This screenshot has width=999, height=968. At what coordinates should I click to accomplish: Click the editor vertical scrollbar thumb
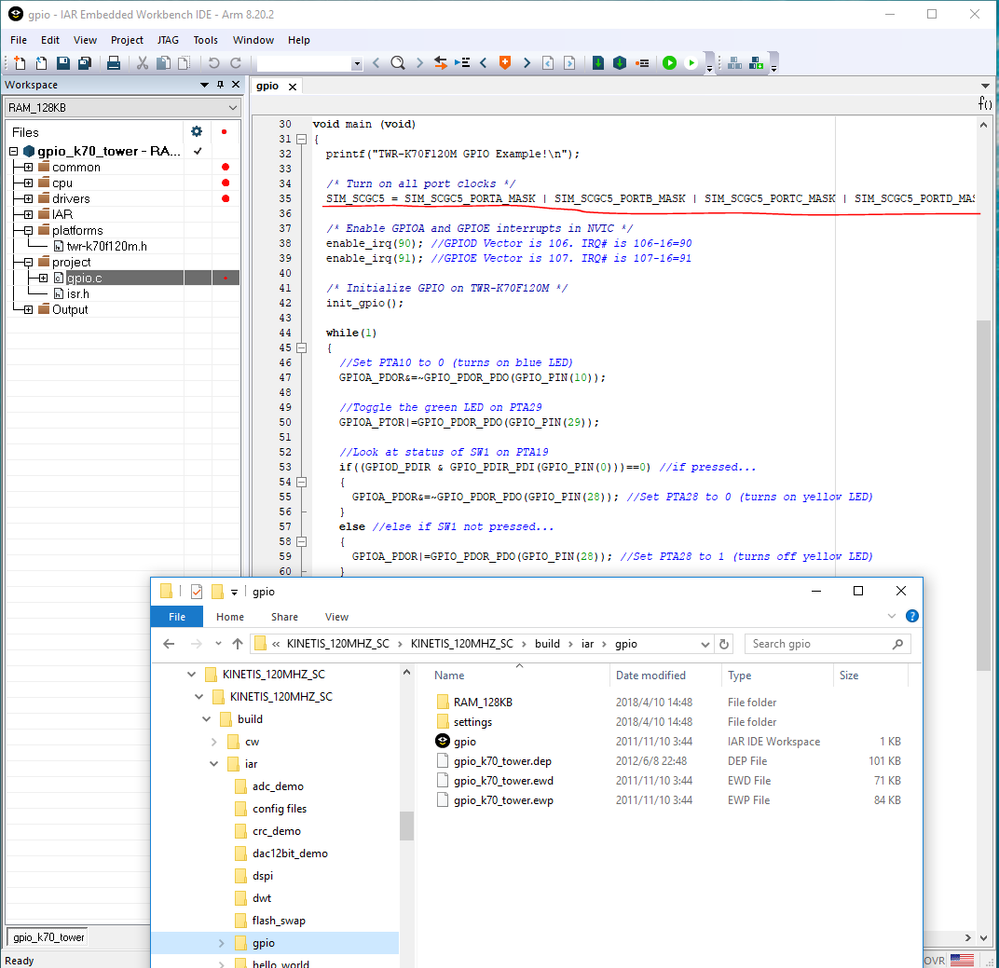[x=984, y=494]
